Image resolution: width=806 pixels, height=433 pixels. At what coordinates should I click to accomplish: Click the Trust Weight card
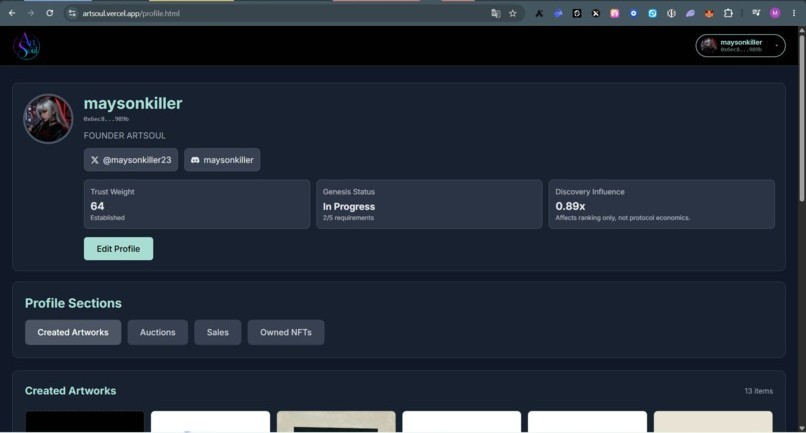pyautogui.click(x=197, y=204)
